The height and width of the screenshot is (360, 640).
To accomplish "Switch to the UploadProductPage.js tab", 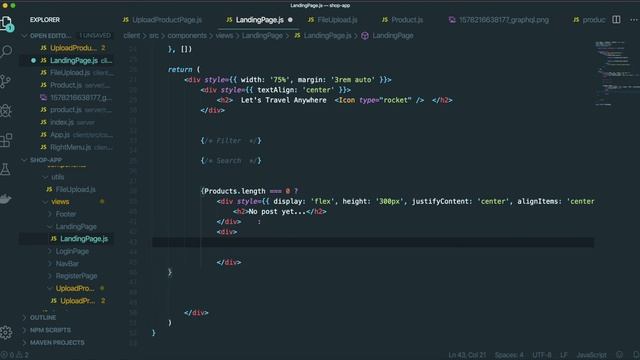I will click(162, 20).
